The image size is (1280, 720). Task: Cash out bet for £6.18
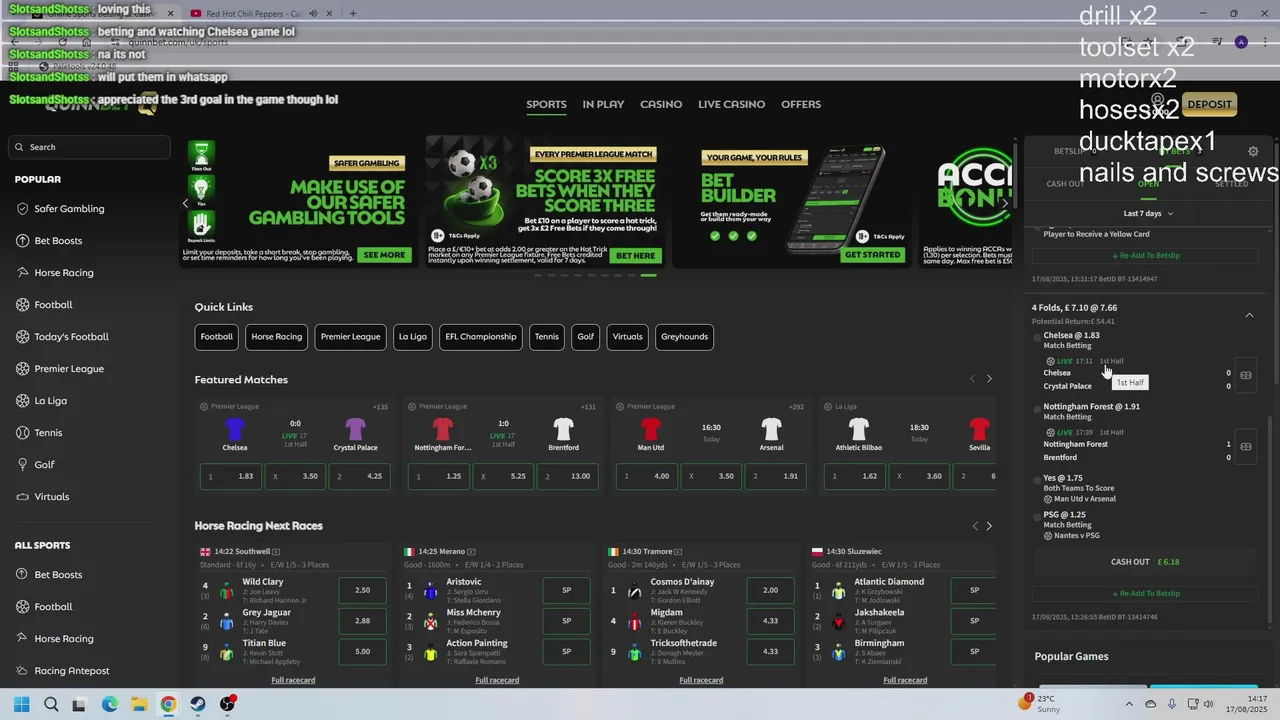pos(1146,562)
